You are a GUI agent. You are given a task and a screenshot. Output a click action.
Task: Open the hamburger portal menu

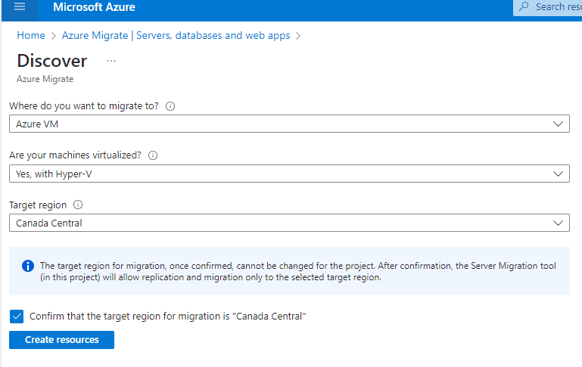click(x=20, y=7)
